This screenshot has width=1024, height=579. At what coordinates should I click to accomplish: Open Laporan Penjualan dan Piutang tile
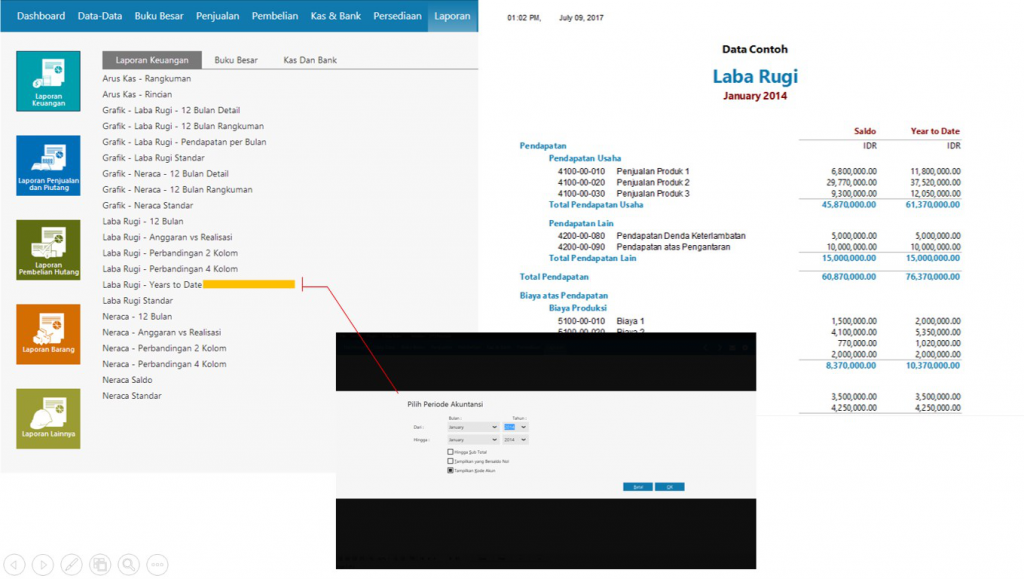click(x=48, y=165)
